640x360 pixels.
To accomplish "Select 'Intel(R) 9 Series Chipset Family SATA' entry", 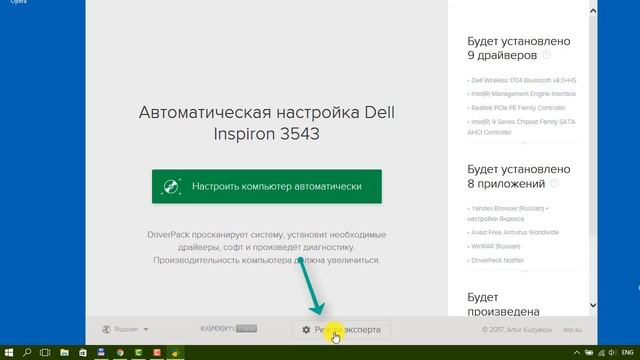I will click(521, 127).
